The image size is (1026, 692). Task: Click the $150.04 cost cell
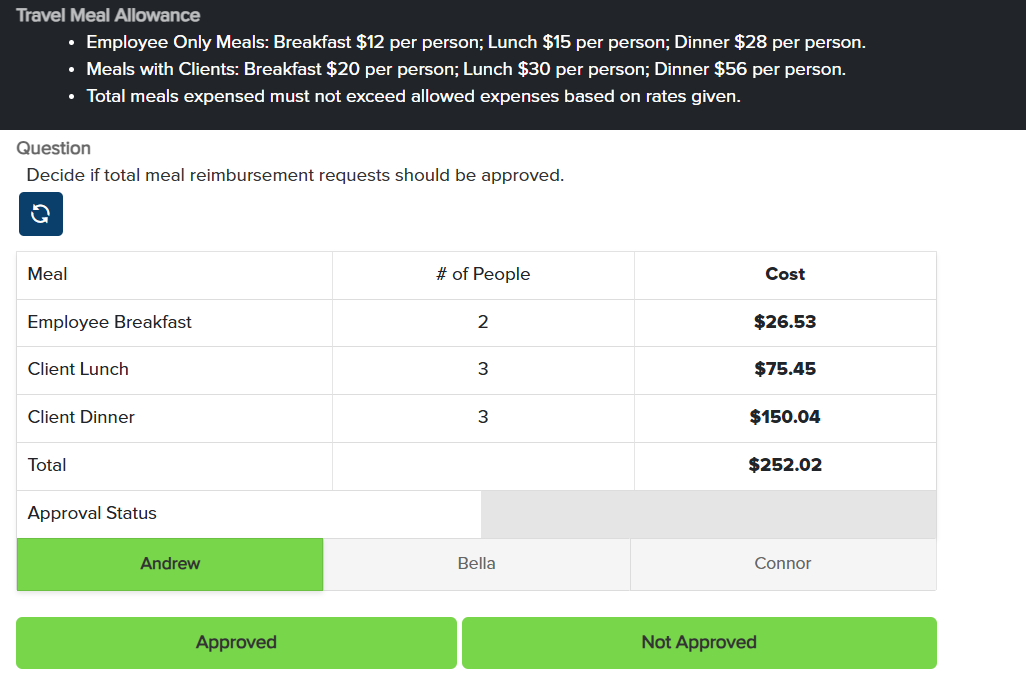pos(784,417)
